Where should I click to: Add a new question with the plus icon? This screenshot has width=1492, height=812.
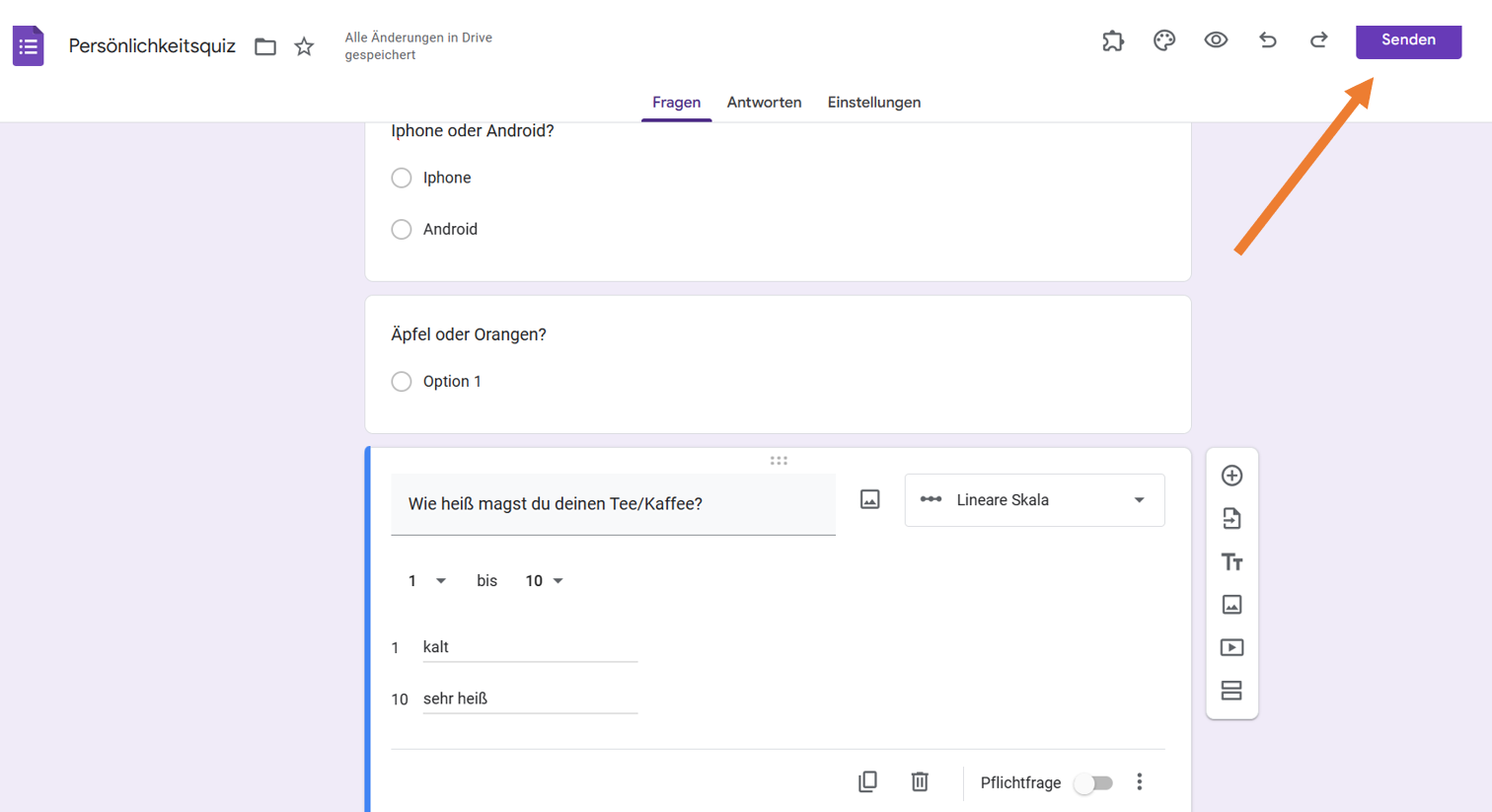coord(1231,476)
